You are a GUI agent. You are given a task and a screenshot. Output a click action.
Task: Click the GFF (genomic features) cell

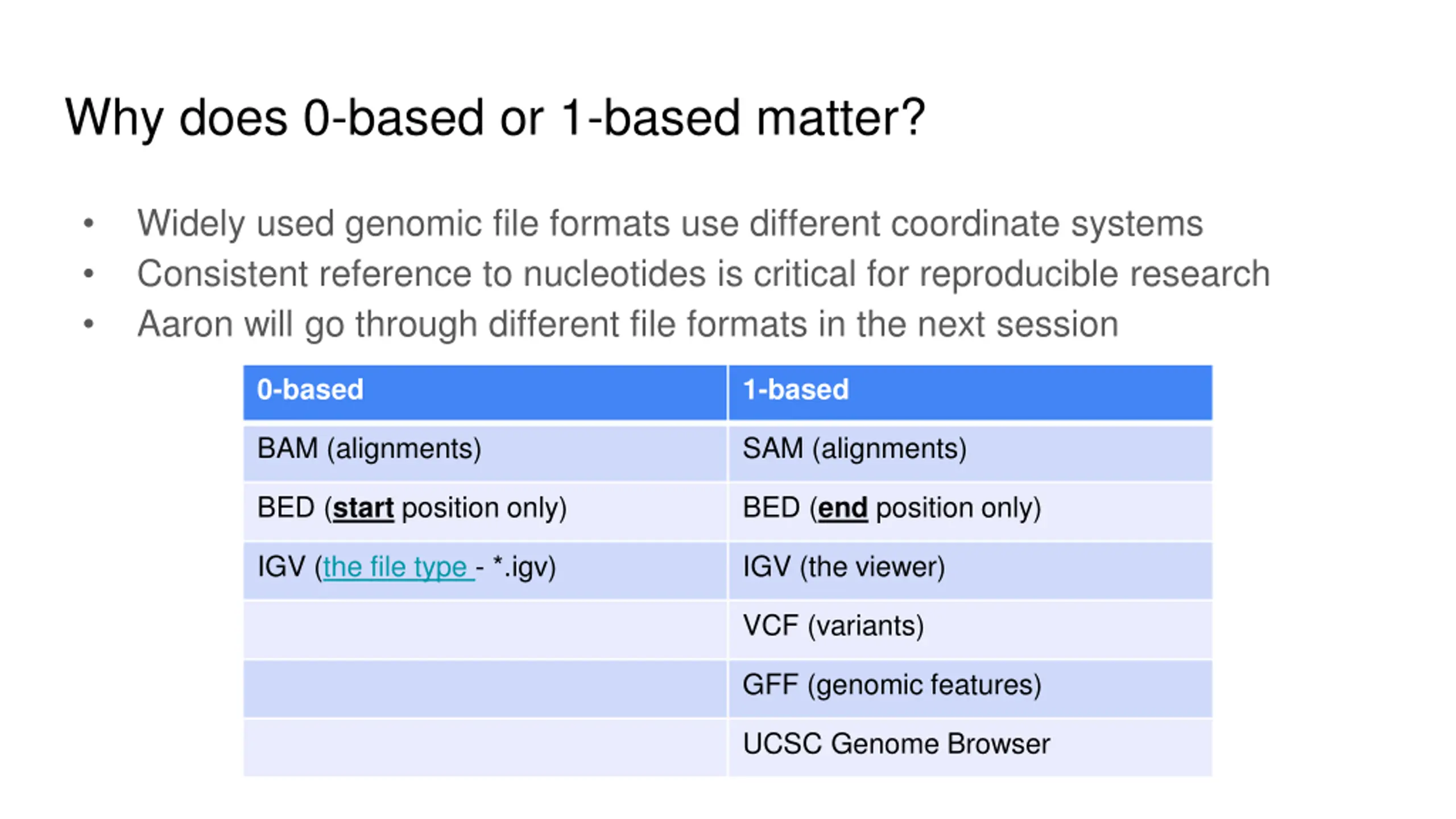[x=970, y=689]
